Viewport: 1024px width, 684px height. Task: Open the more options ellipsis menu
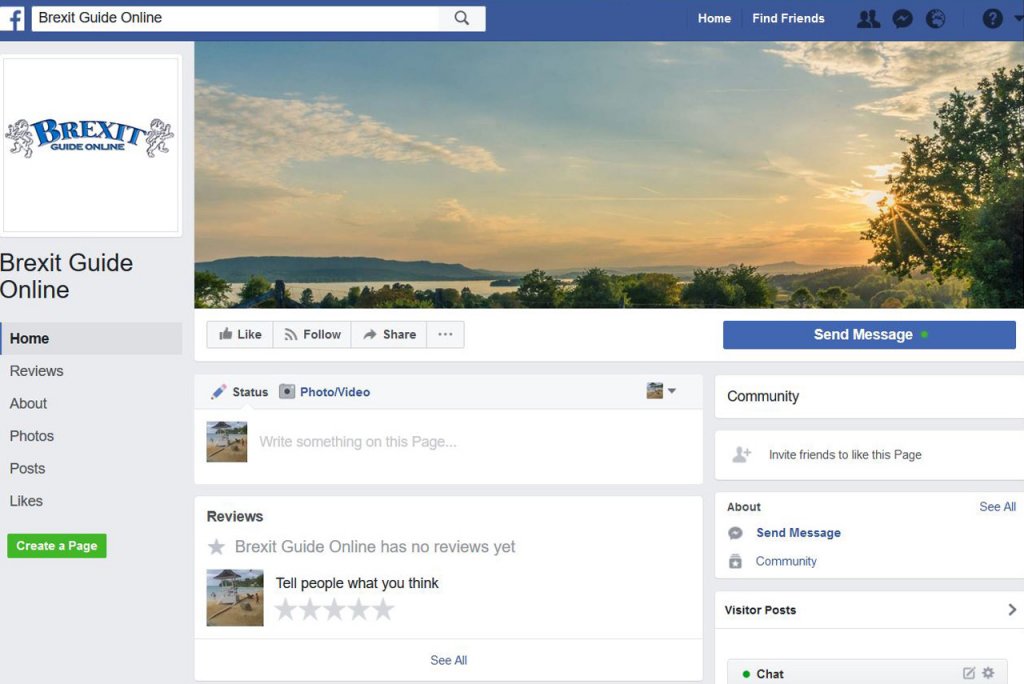coord(445,334)
